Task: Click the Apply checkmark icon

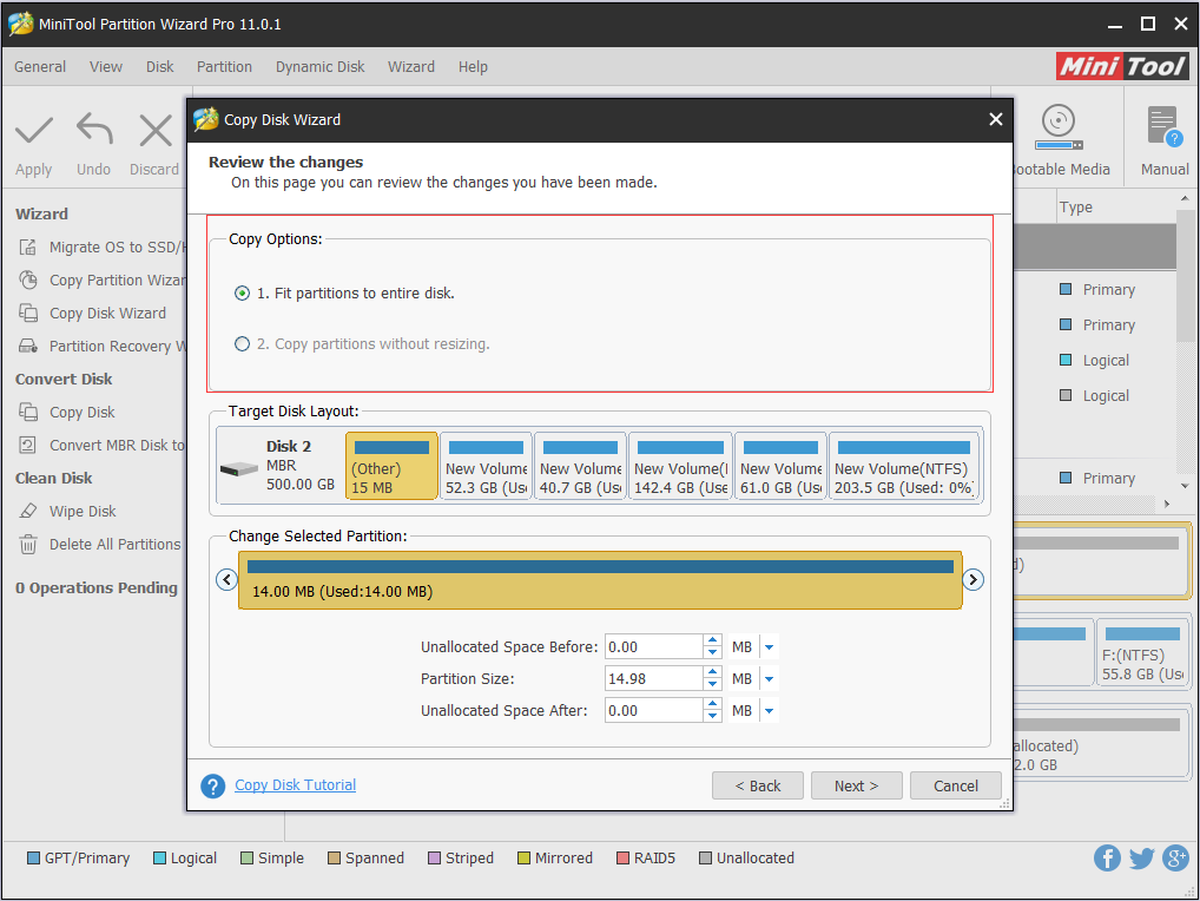Action: click(x=33, y=130)
